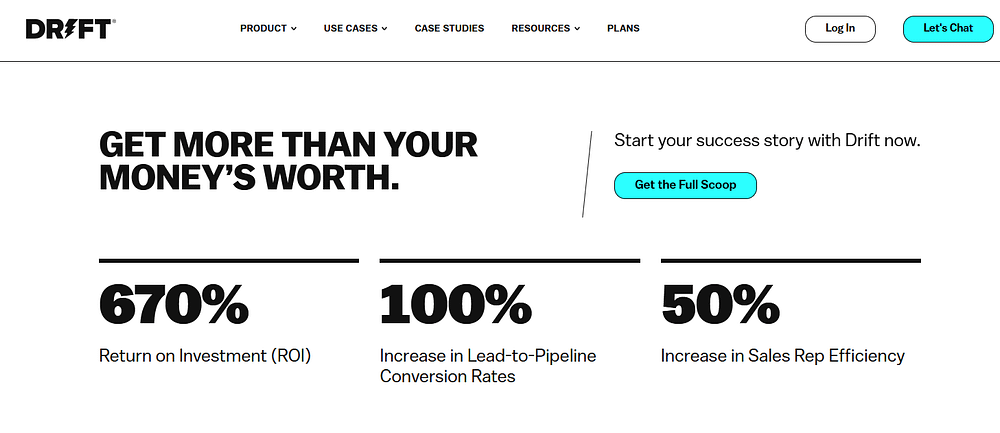This screenshot has width=1000, height=433.
Task: Click the Return on Investment (ROI) label
Action: (205, 355)
